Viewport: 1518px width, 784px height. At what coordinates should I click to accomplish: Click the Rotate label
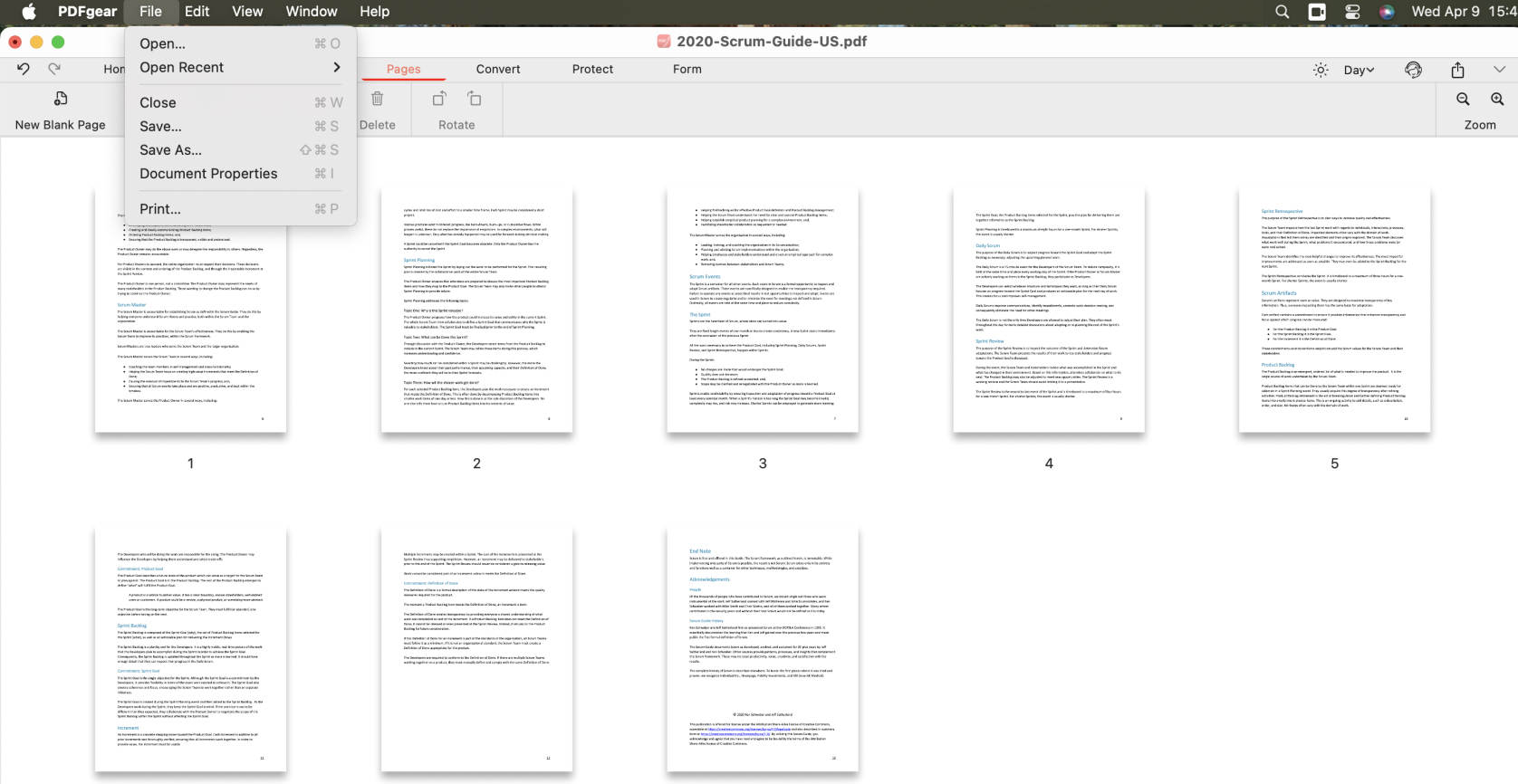[456, 125]
